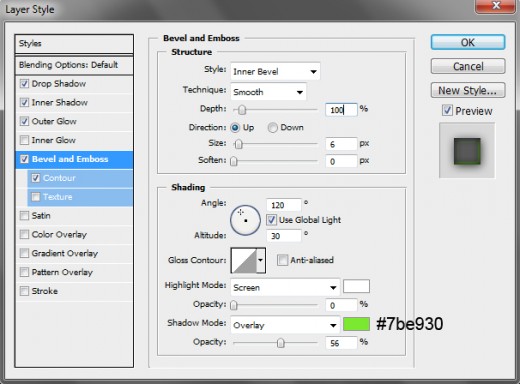The width and height of the screenshot is (520, 384).
Task: Select Blending Options: Default
Action: click(74, 65)
